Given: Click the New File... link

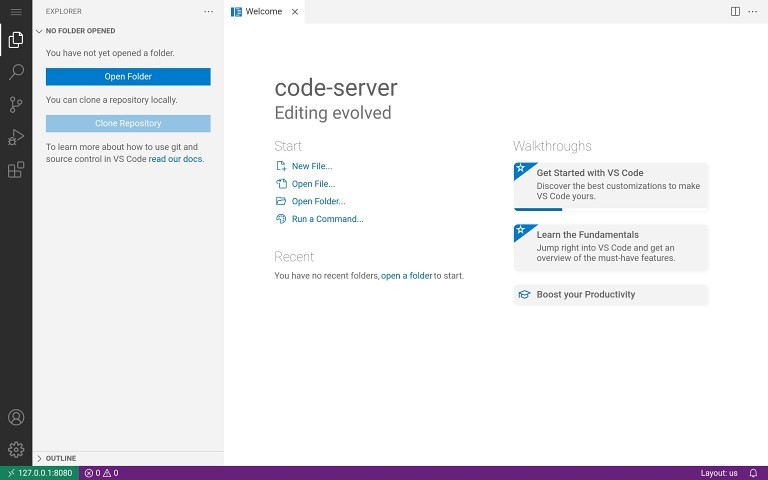Looking at the screenshot, I should tap(311, 166).
